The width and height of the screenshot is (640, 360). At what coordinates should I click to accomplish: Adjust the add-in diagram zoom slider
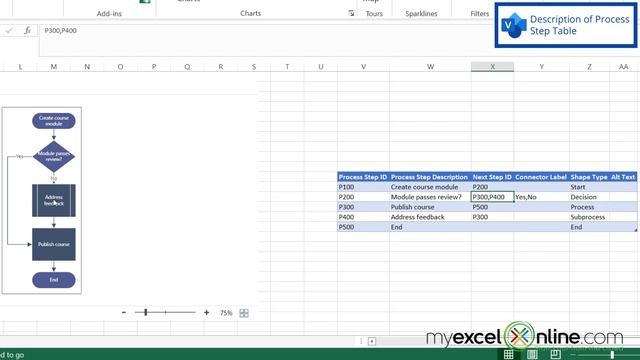pos(146,312)
